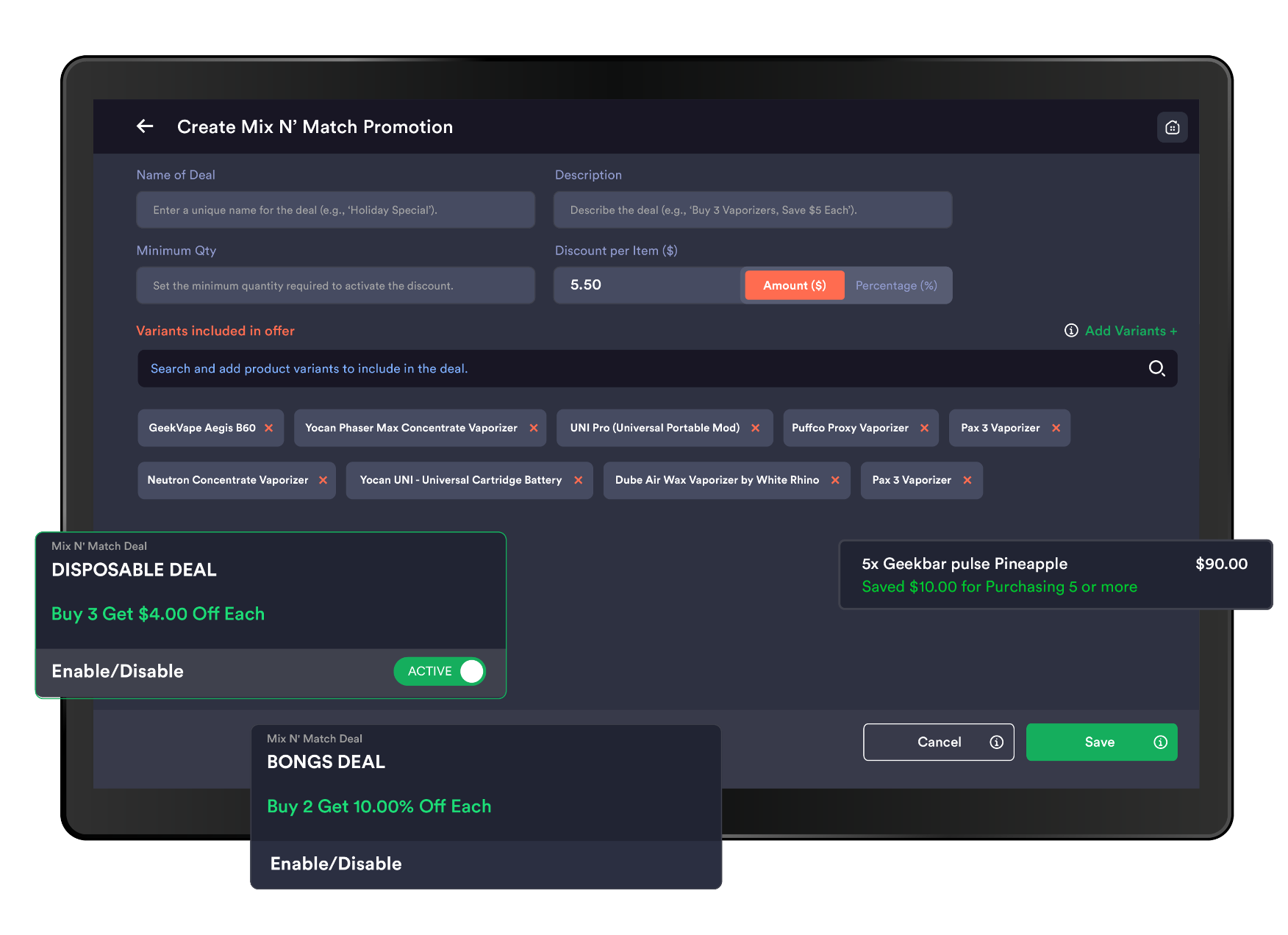Remove Dube Air Wax Vaporizer variant
The width and height of the screenshot is (1288, 935).
pos(835,480)
